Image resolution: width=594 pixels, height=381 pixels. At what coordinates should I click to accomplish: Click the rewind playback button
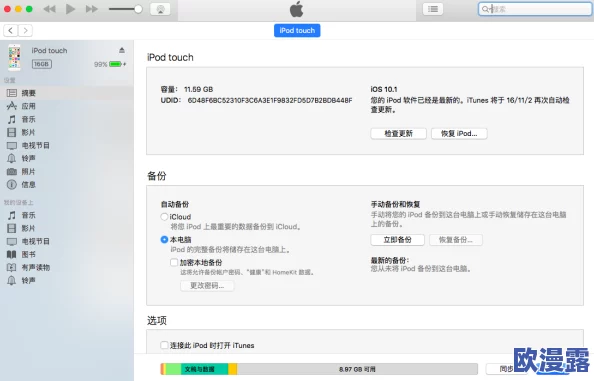(50, 9)
